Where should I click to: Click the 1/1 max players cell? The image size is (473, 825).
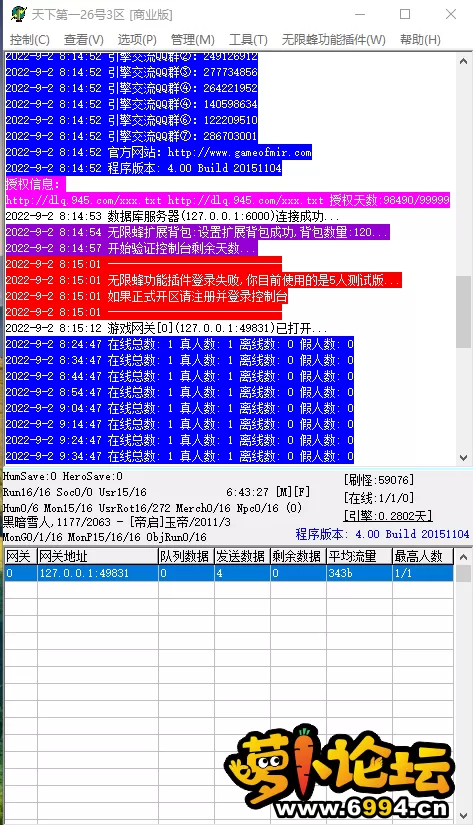[x=423, y=573]
